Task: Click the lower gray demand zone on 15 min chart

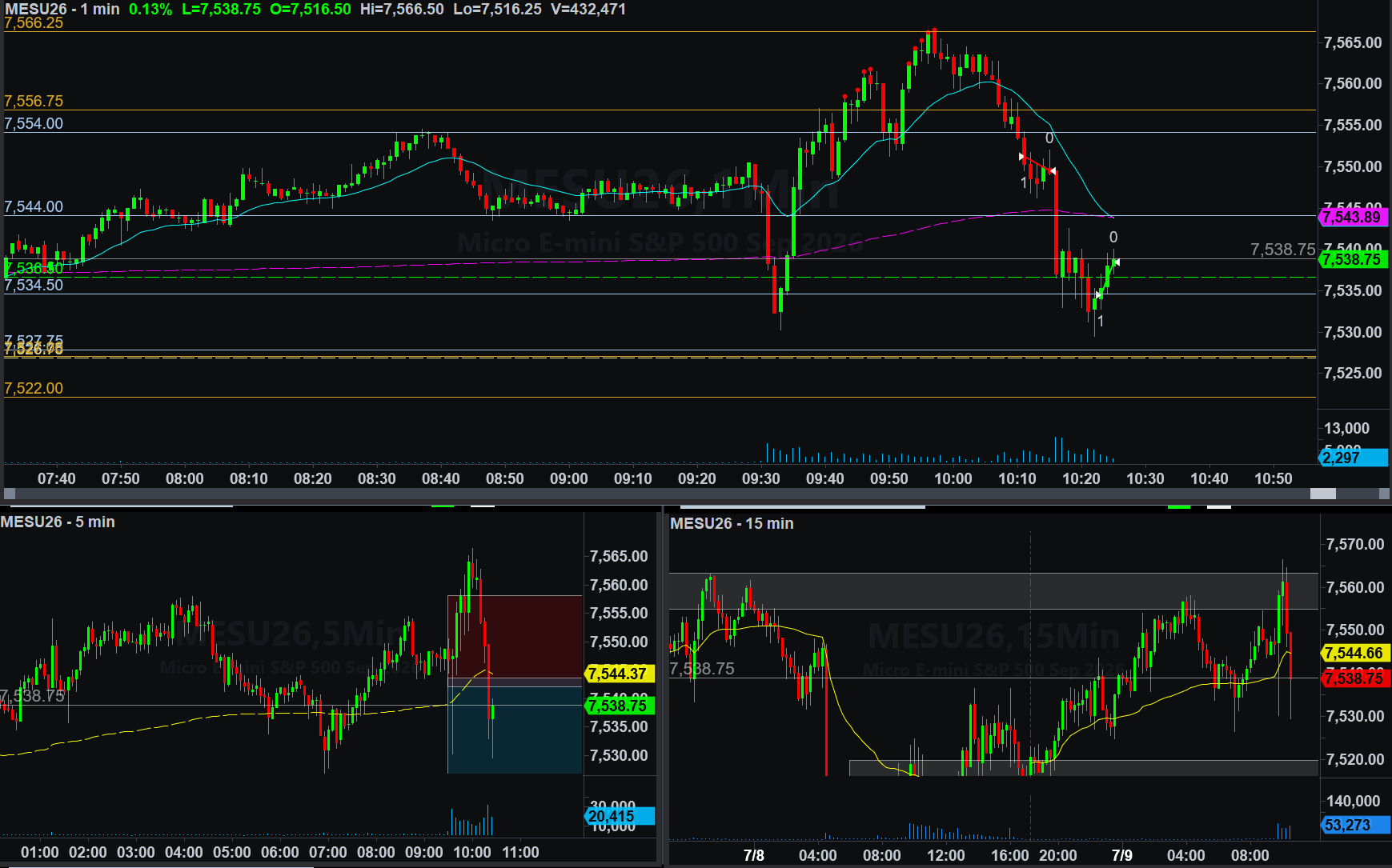Action: 1084,768
